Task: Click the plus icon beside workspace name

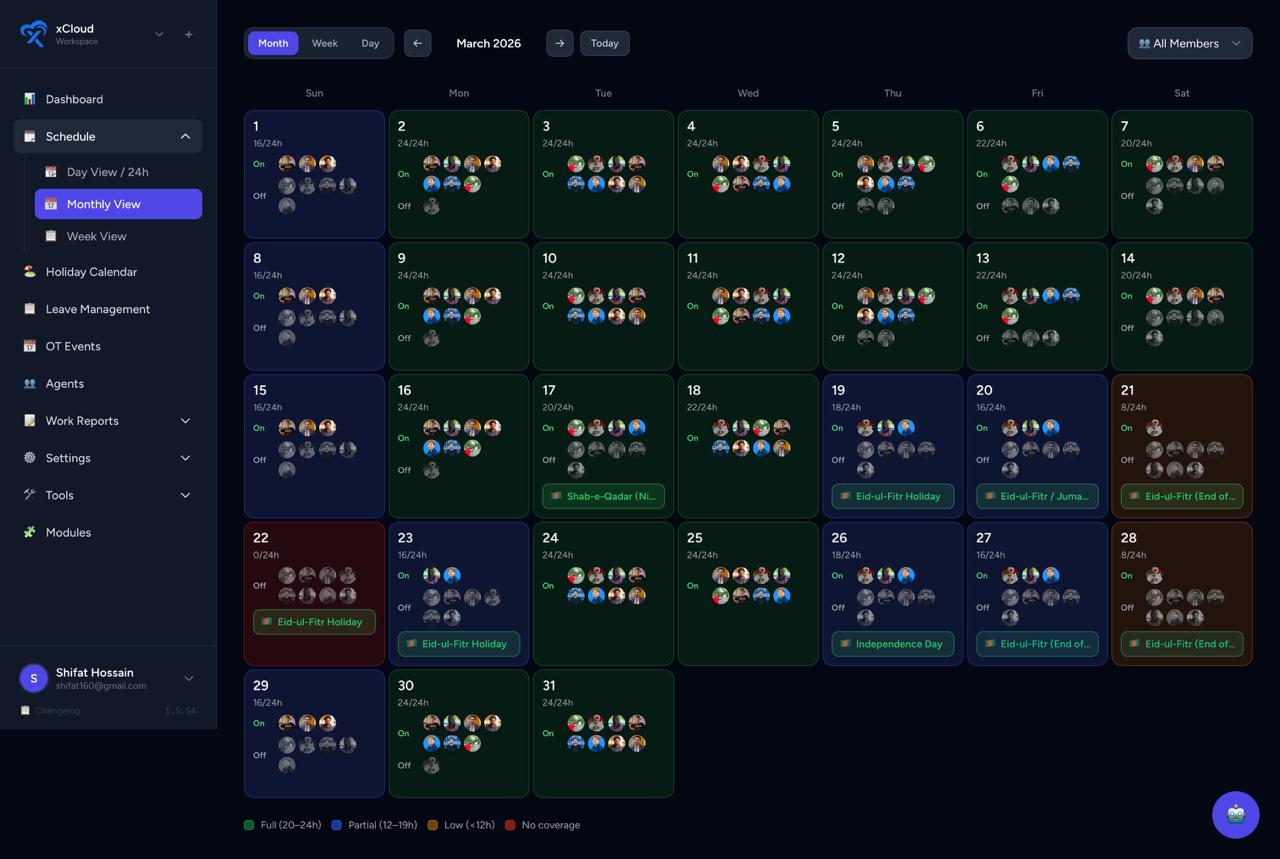Action: click(x=188, y=34)
